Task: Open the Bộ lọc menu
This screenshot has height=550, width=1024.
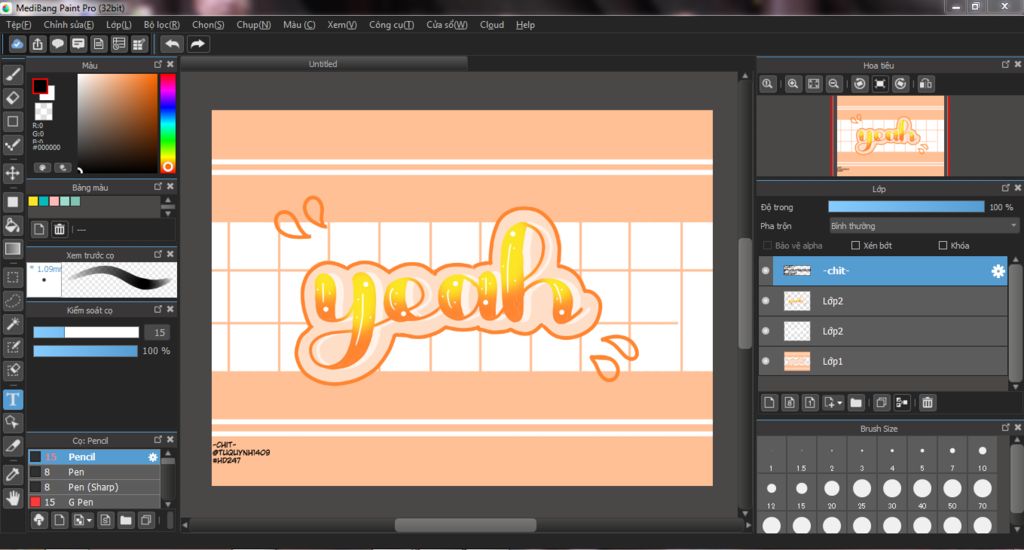Action: [161, 25]
